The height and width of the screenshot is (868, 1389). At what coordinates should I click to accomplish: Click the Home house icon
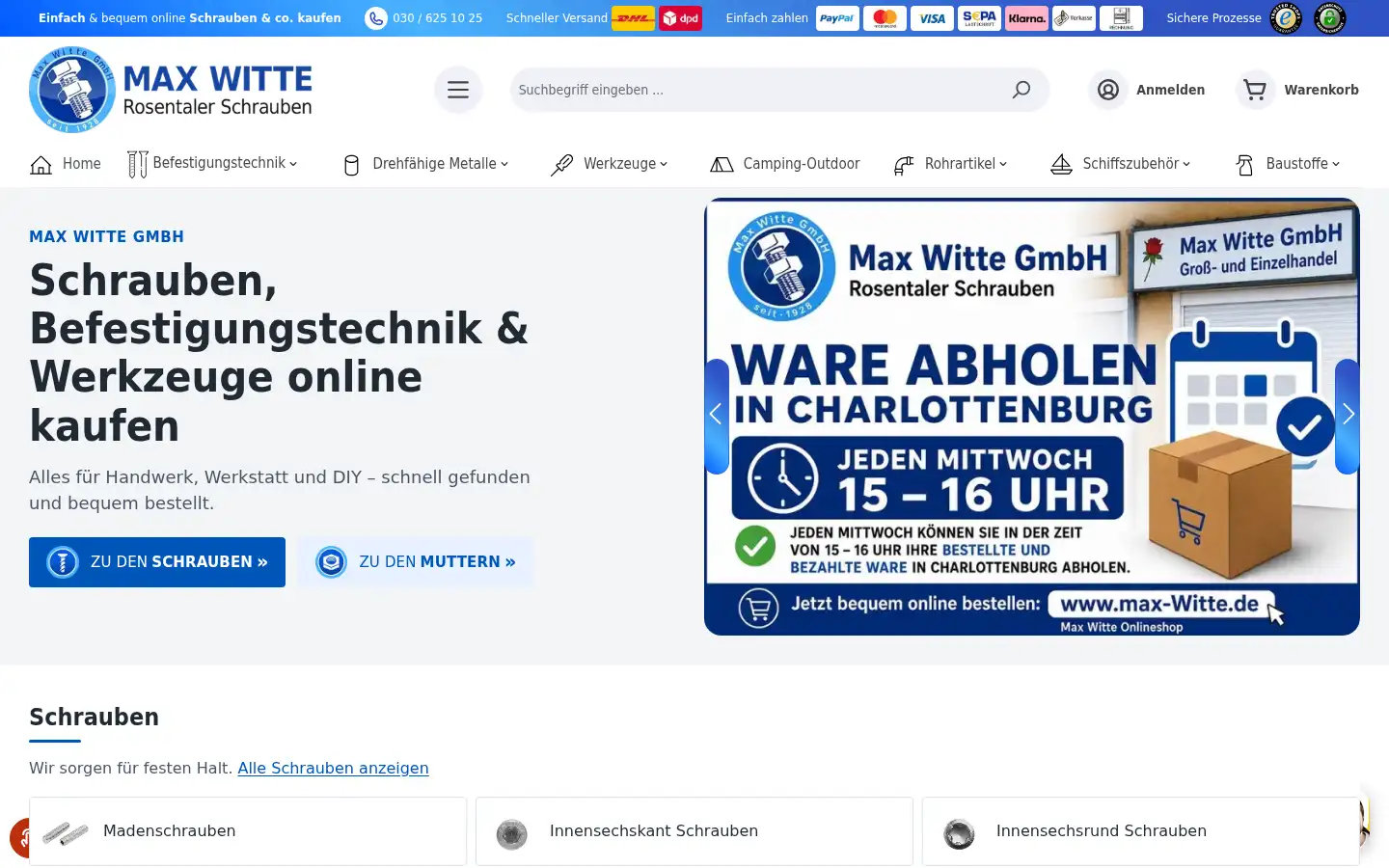click(41, 165)
